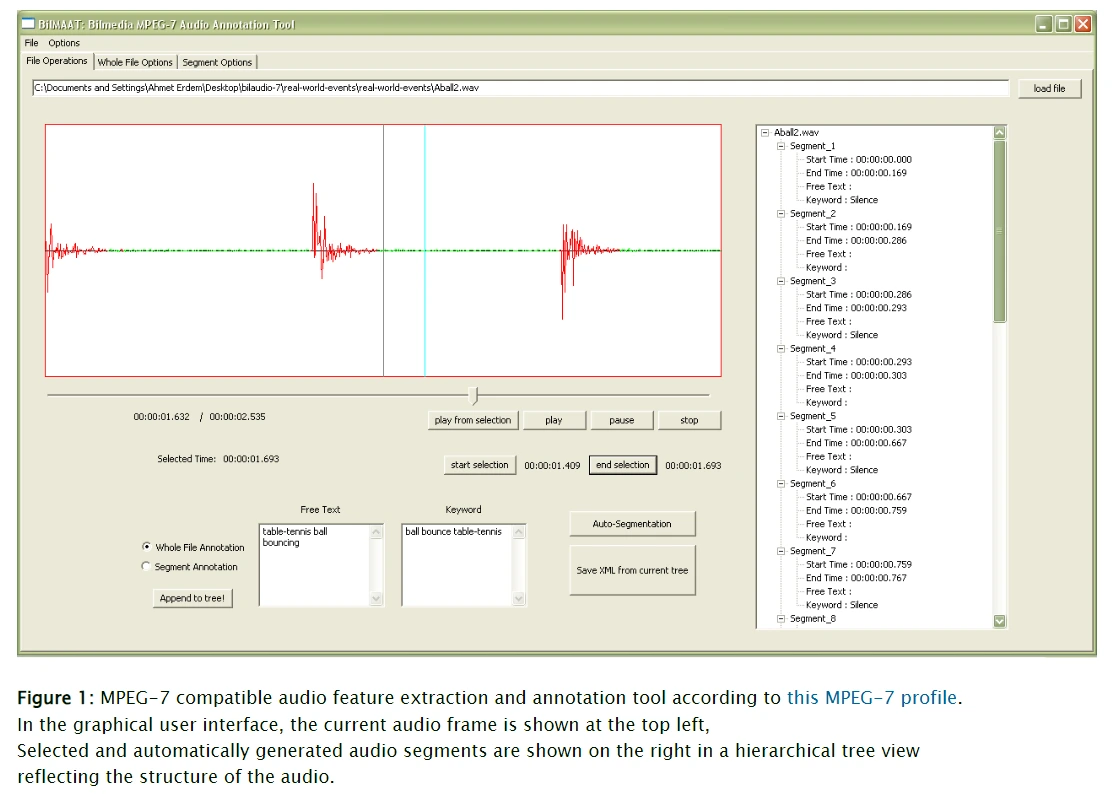Image resolution: width=1116 pixels, height=799 pixels.
Task: Collapse the Segment_5 tree entry
Action: coord(782,415)
